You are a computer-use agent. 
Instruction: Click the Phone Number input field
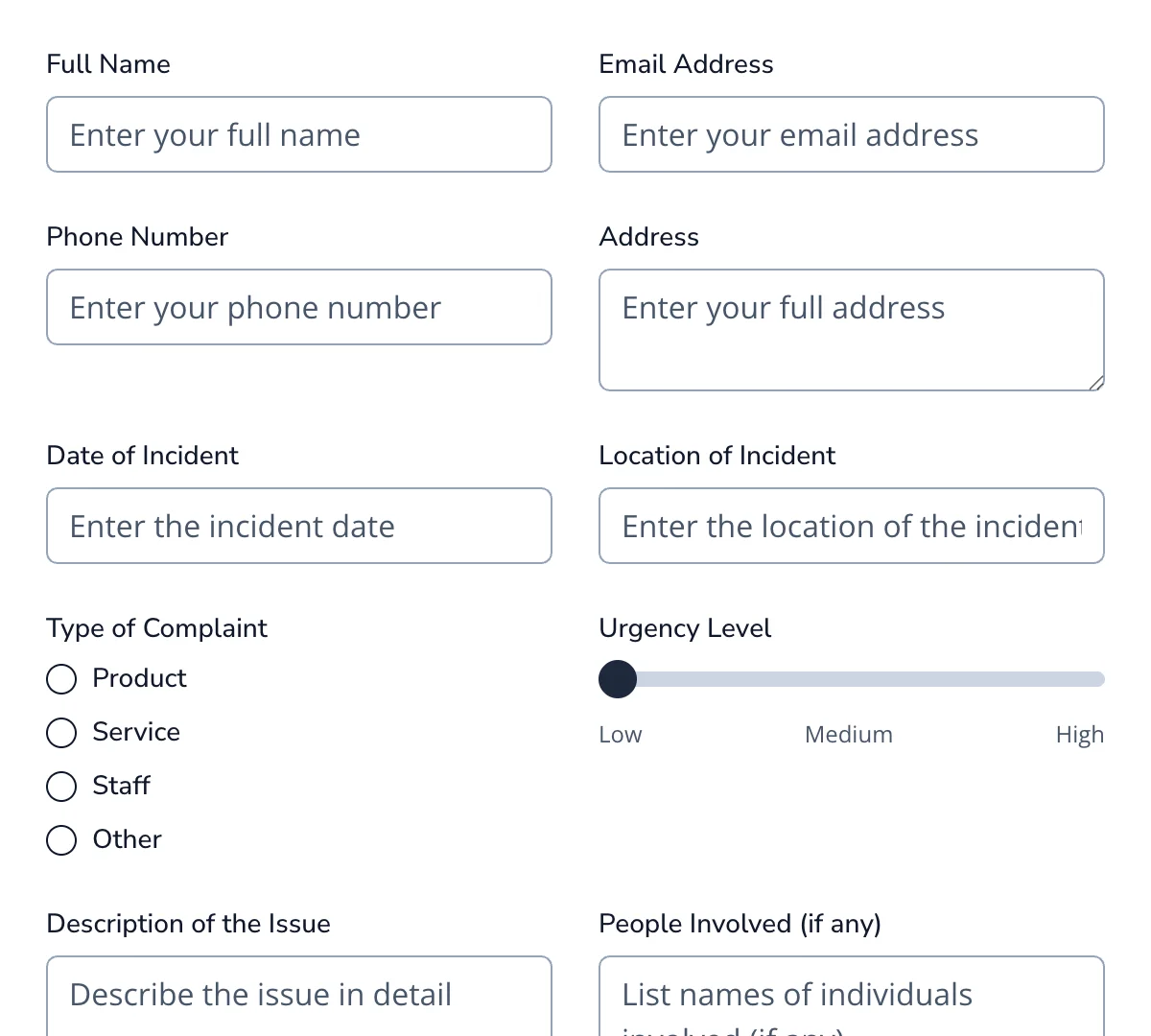(x=298, y=307)
